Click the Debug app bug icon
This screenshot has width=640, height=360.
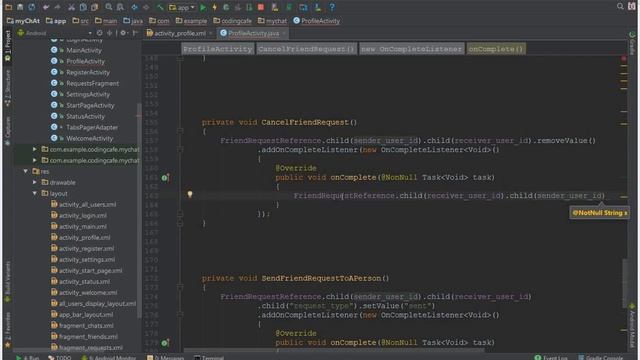226,7
